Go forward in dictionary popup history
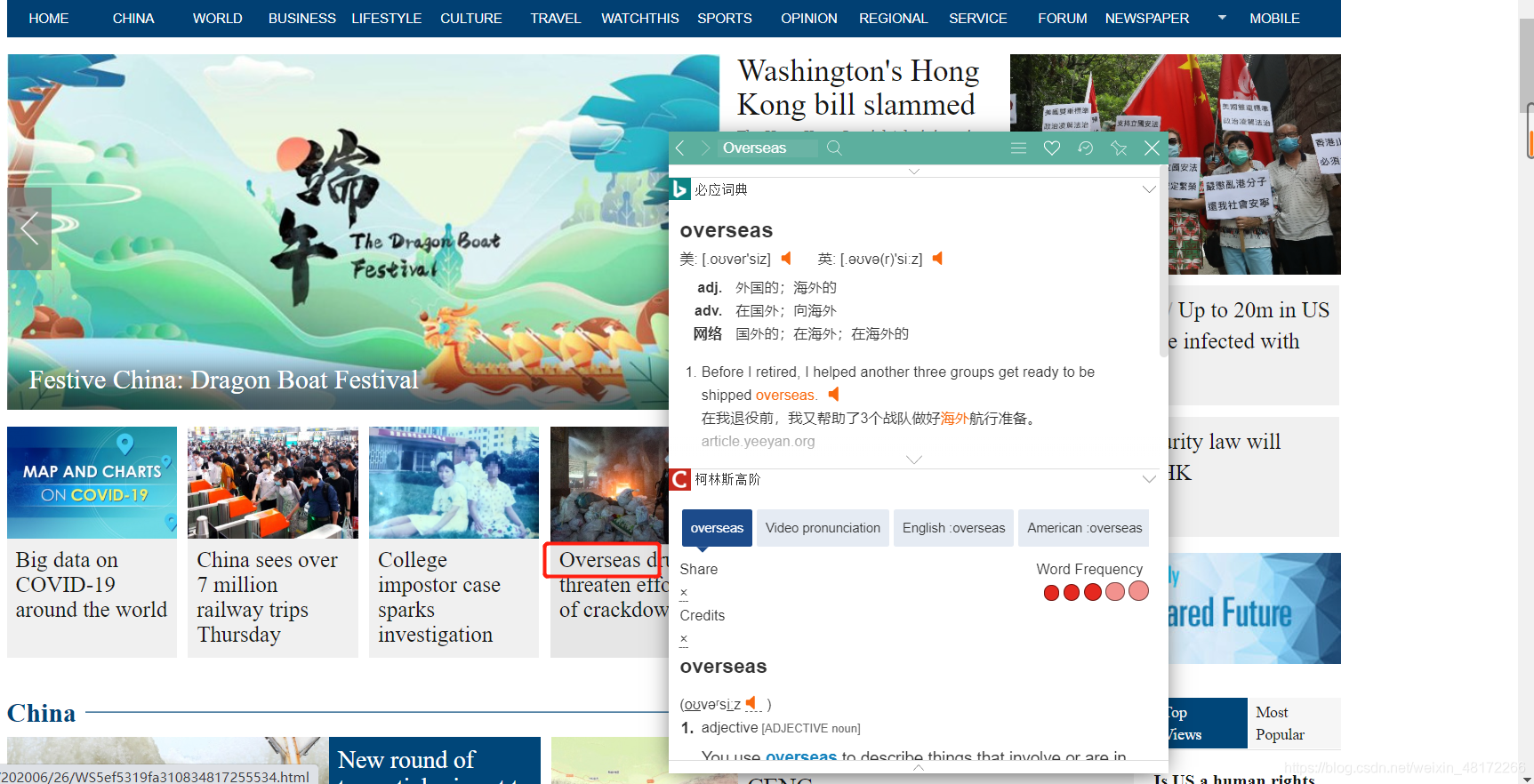This screenshot has height=784, width=1534. (705, 148)
